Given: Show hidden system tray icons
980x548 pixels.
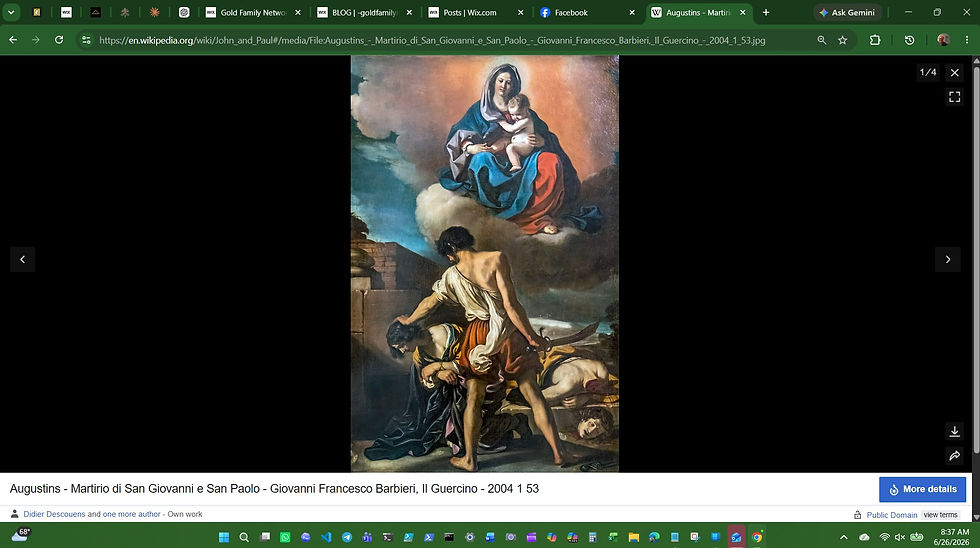Looking at the screenshot, I should tap(844, 537).
